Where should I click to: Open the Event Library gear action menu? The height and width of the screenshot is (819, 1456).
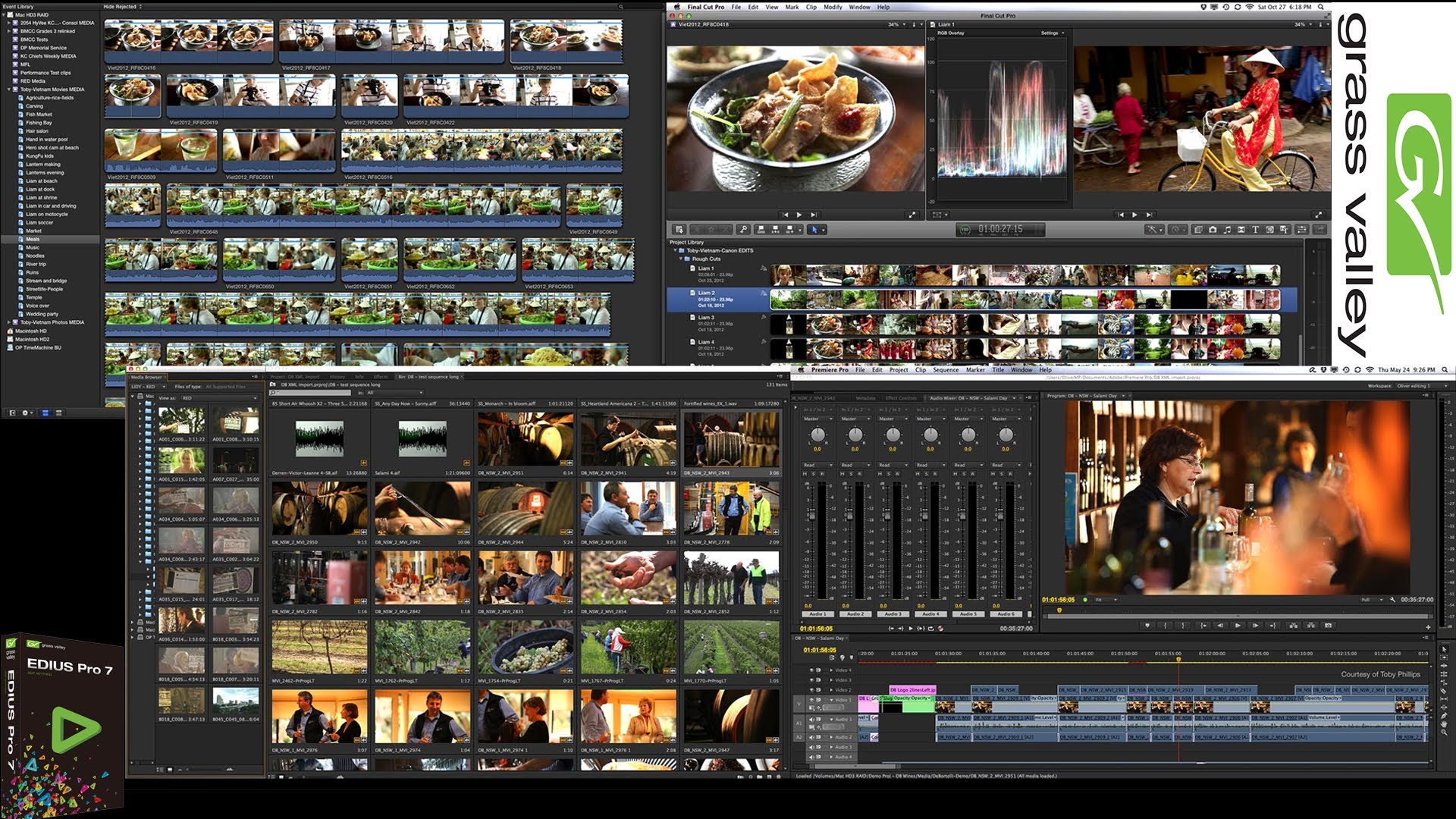click(x=27, y=413)
